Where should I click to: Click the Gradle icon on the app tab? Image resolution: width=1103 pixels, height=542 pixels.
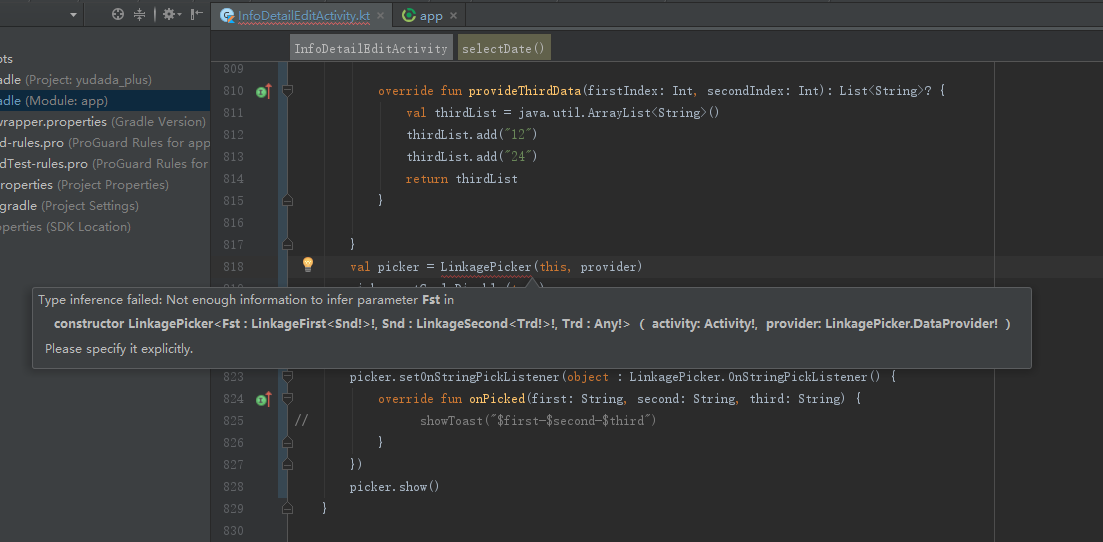click(408, 15)
